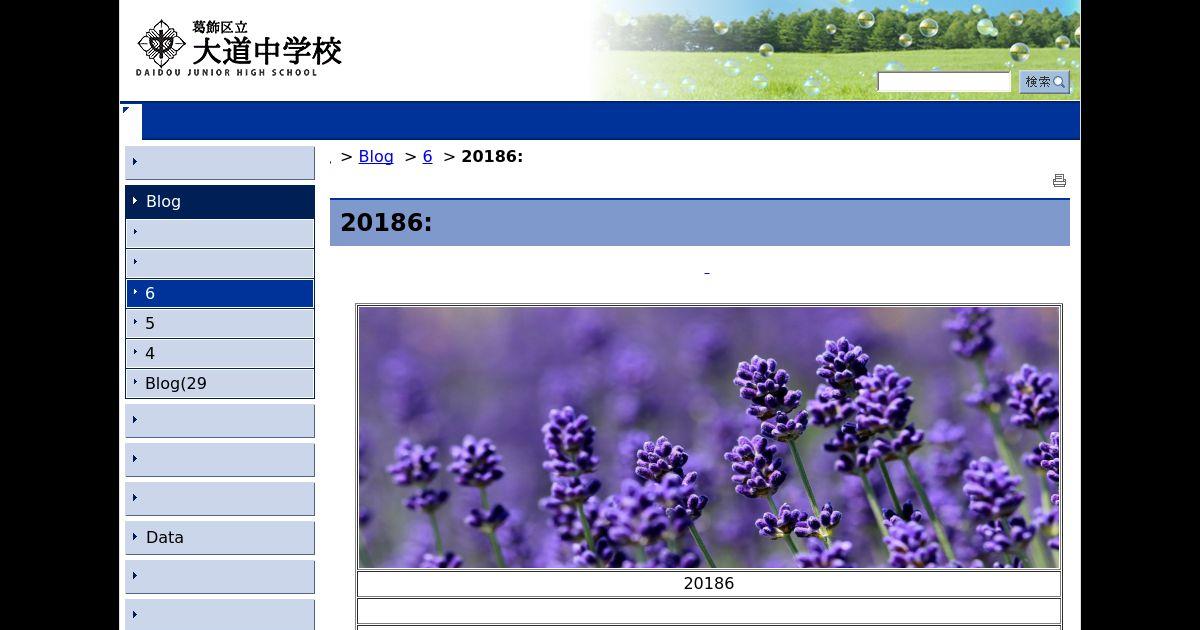Click the lavender field photo

tap(709, 437)
